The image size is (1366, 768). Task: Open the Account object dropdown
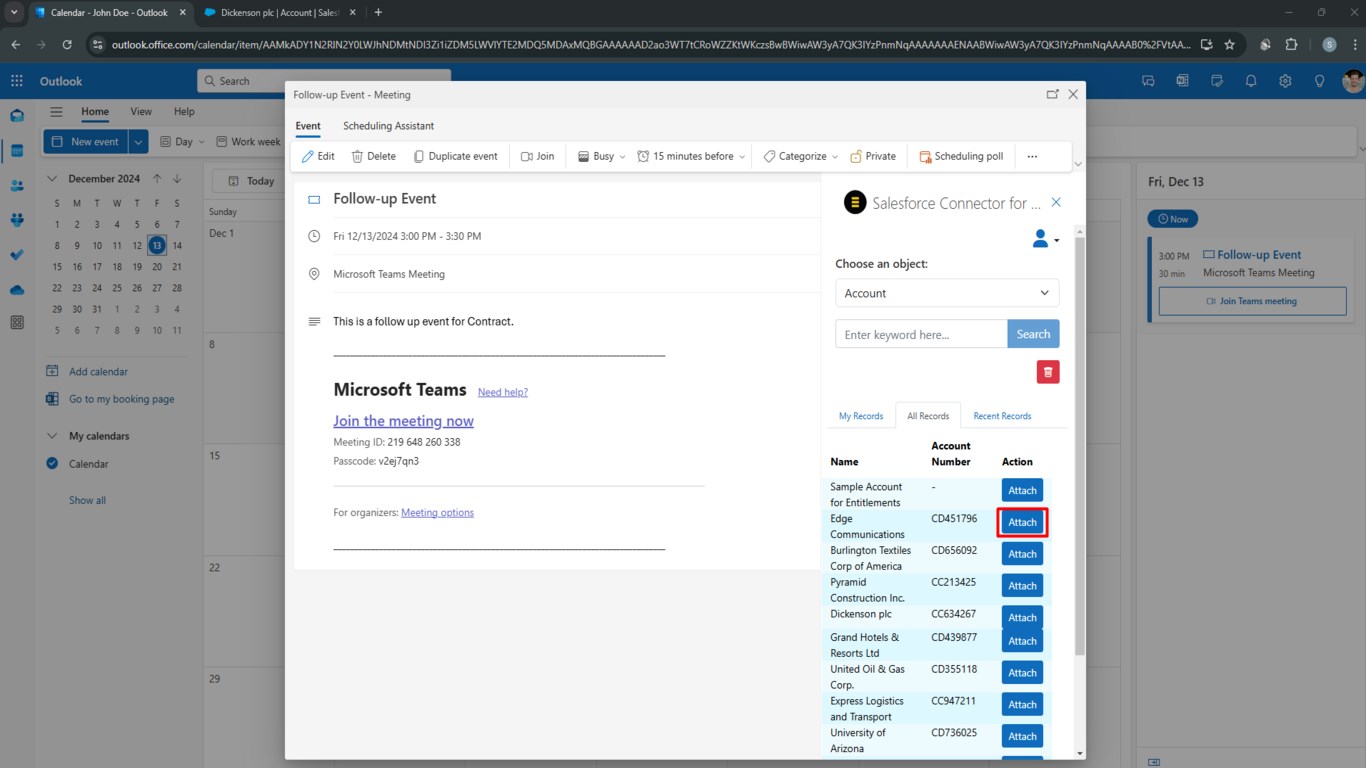(x=947, y=293)
